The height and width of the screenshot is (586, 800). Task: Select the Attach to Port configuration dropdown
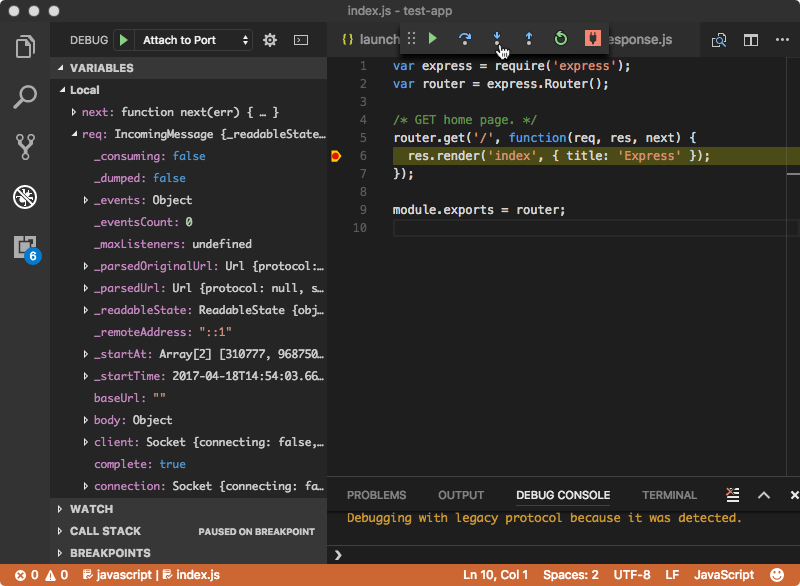[x=193, y=40]
